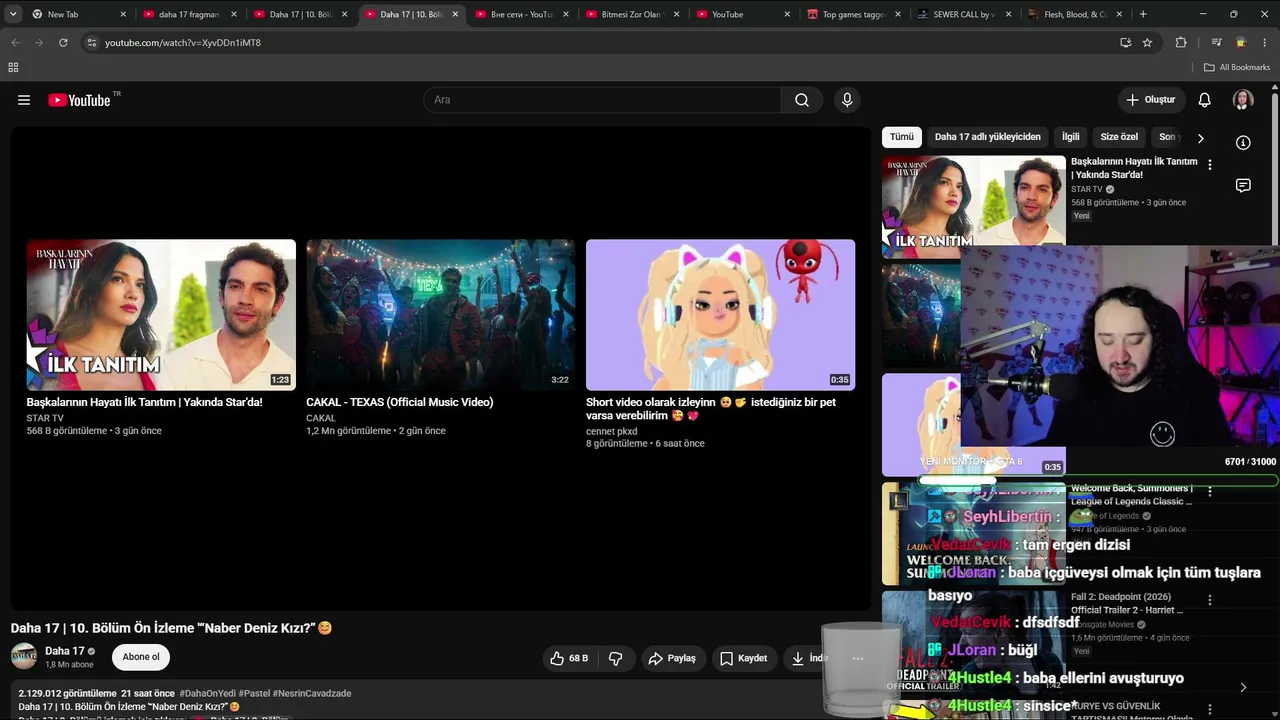Screen dimensions: 1280x720
Task: Click the address bar URL
Action: [183, 43]
